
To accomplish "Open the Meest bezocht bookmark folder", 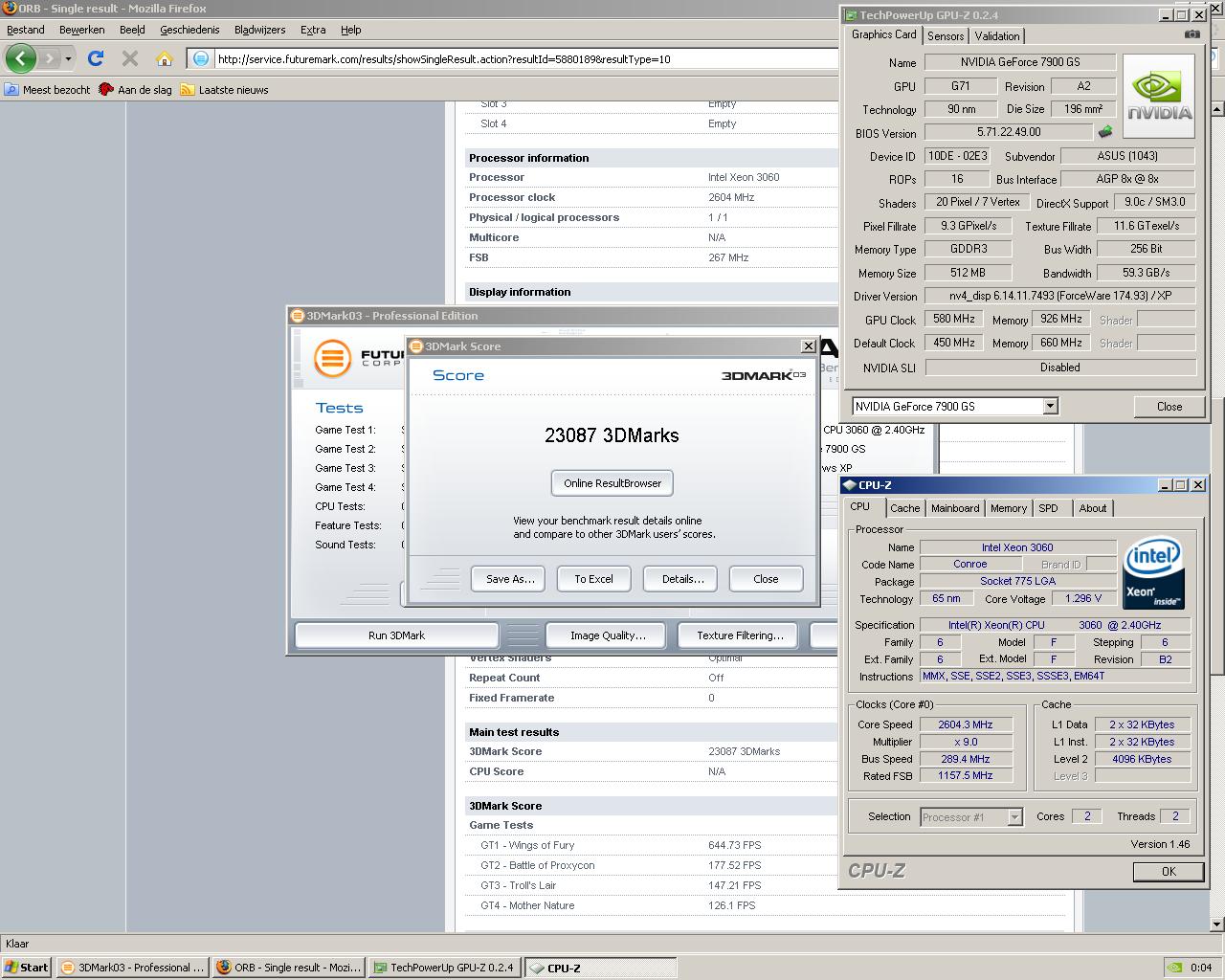I will (x=47, y=90).
